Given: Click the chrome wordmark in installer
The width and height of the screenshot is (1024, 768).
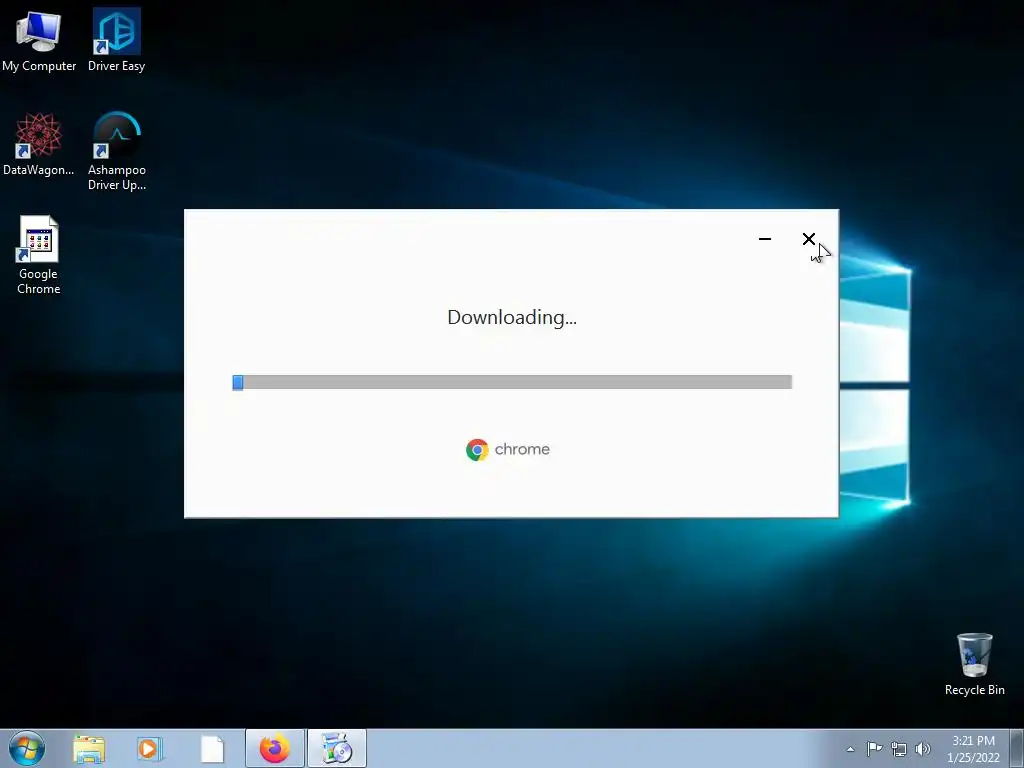Looking at the screenshot, I should [522, 449].
